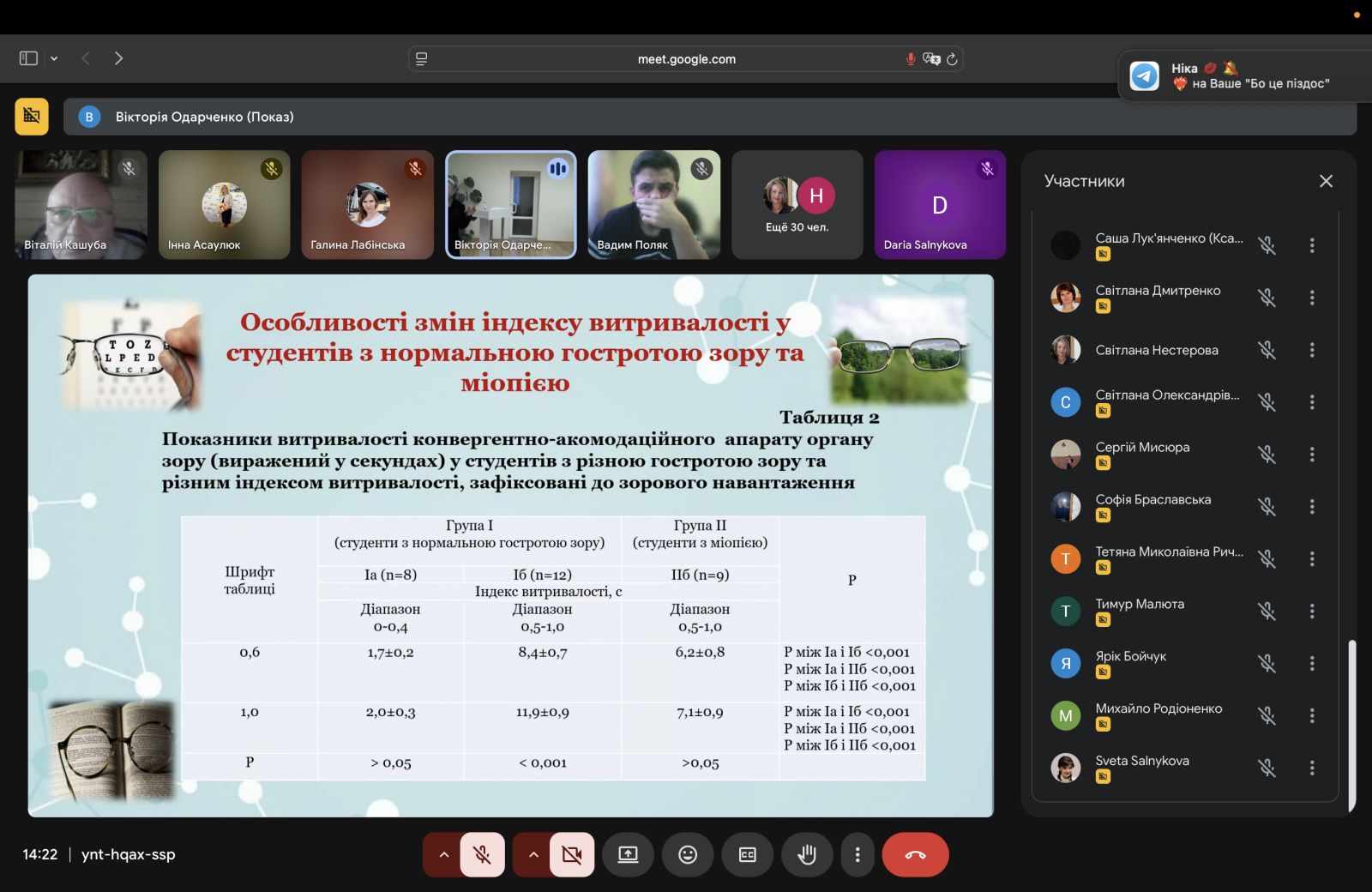Screen dimensions: 1372x892
Task: Click the "Ещё 30 чел." participants tile
Action: pos(797,205)
